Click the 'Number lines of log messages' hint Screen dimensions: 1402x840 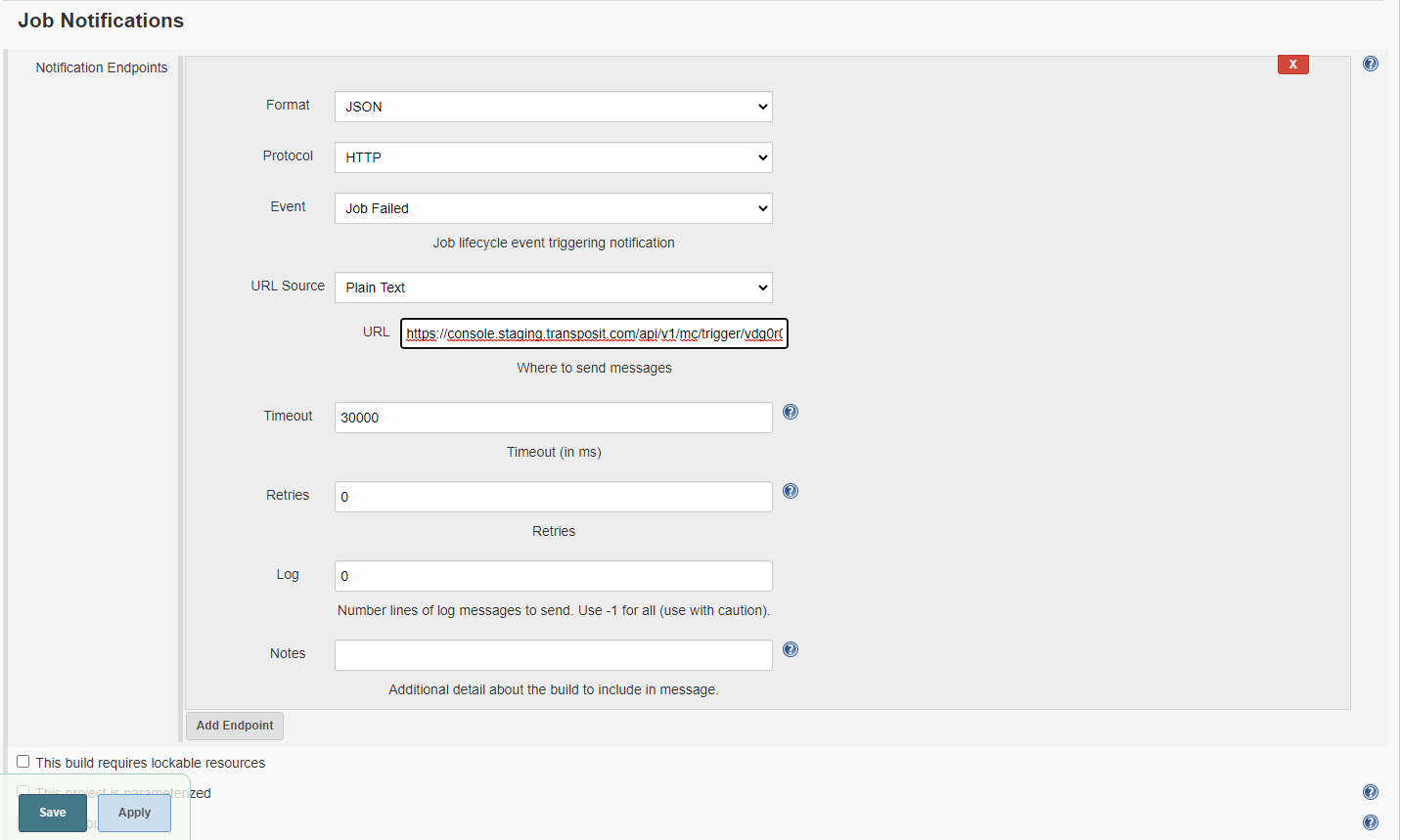click(554, 610)
